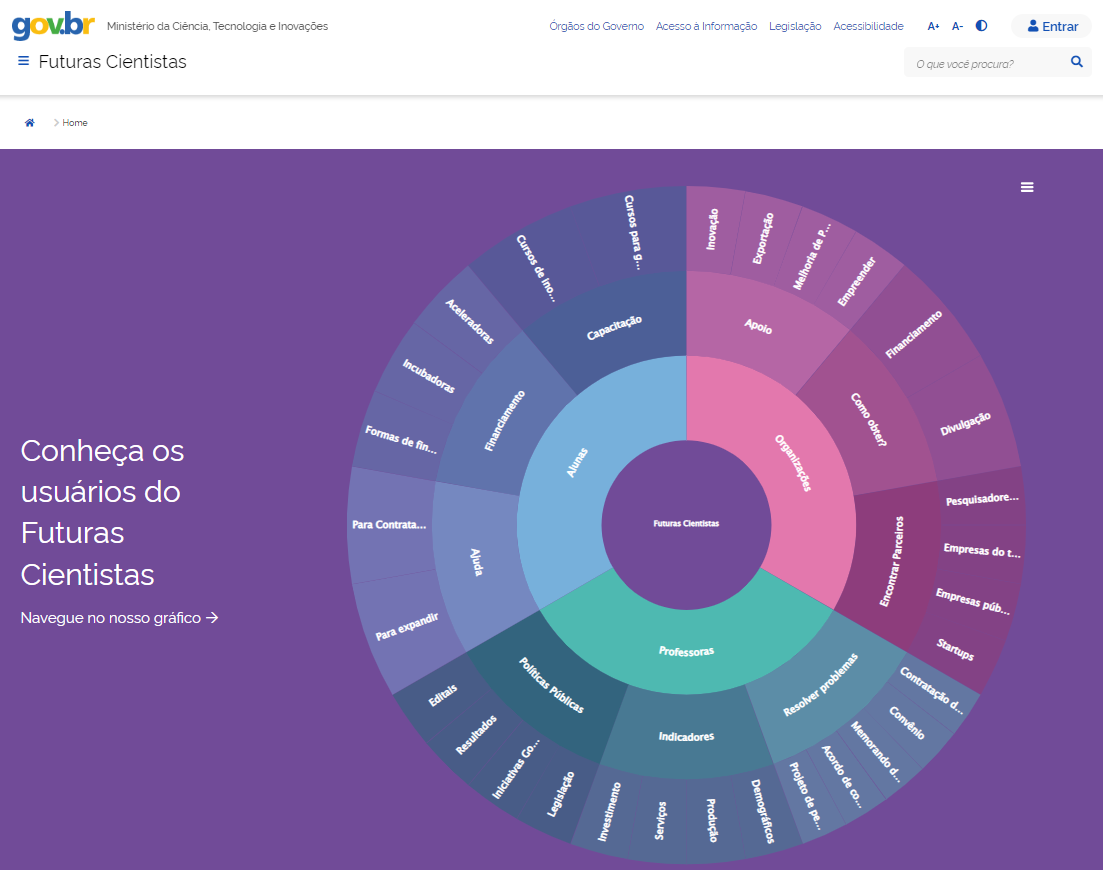Select the Startups outer segment
Screen dimensions: 1103x870
point(955,649)
